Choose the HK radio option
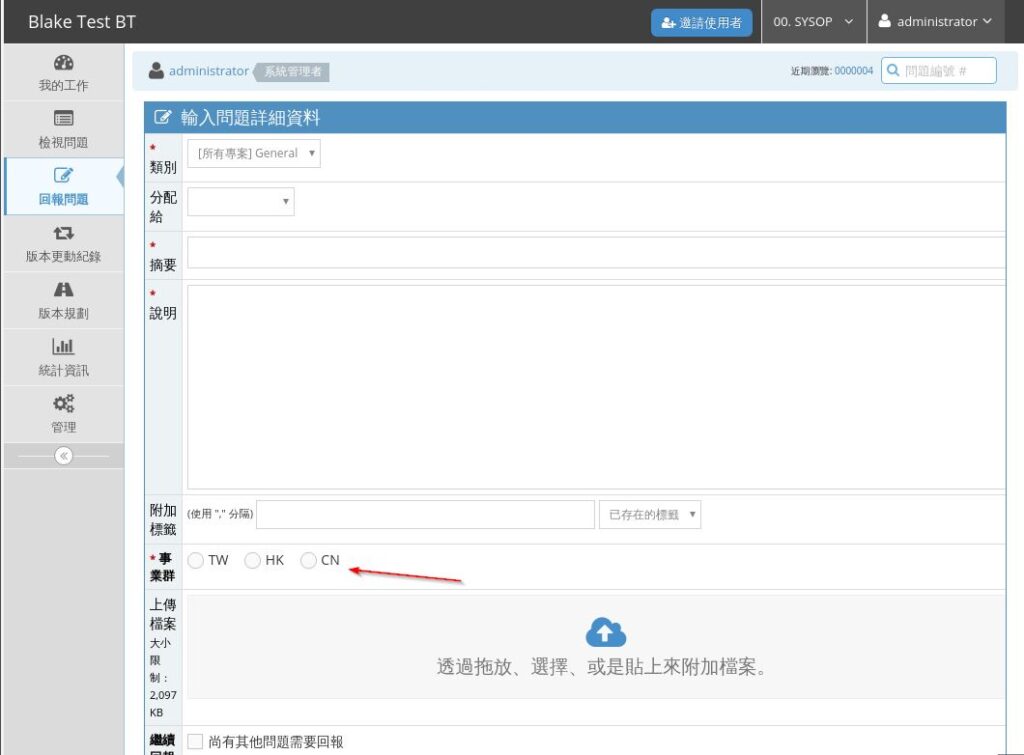The height and width of the screenshot is (755, 1024). (x=253, y=561)
